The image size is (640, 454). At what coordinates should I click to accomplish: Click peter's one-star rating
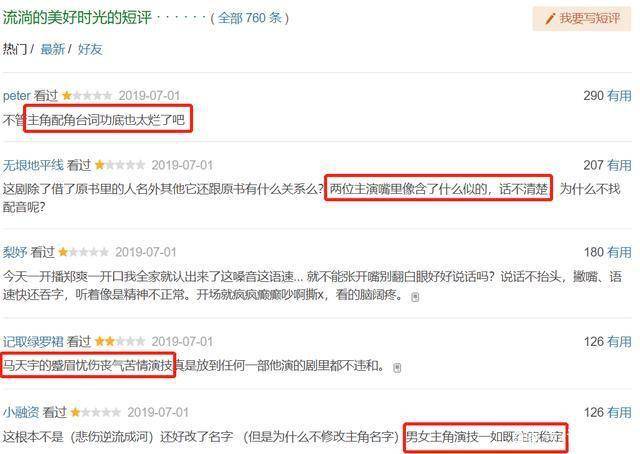pyautogui.click(x=87, y=96)
